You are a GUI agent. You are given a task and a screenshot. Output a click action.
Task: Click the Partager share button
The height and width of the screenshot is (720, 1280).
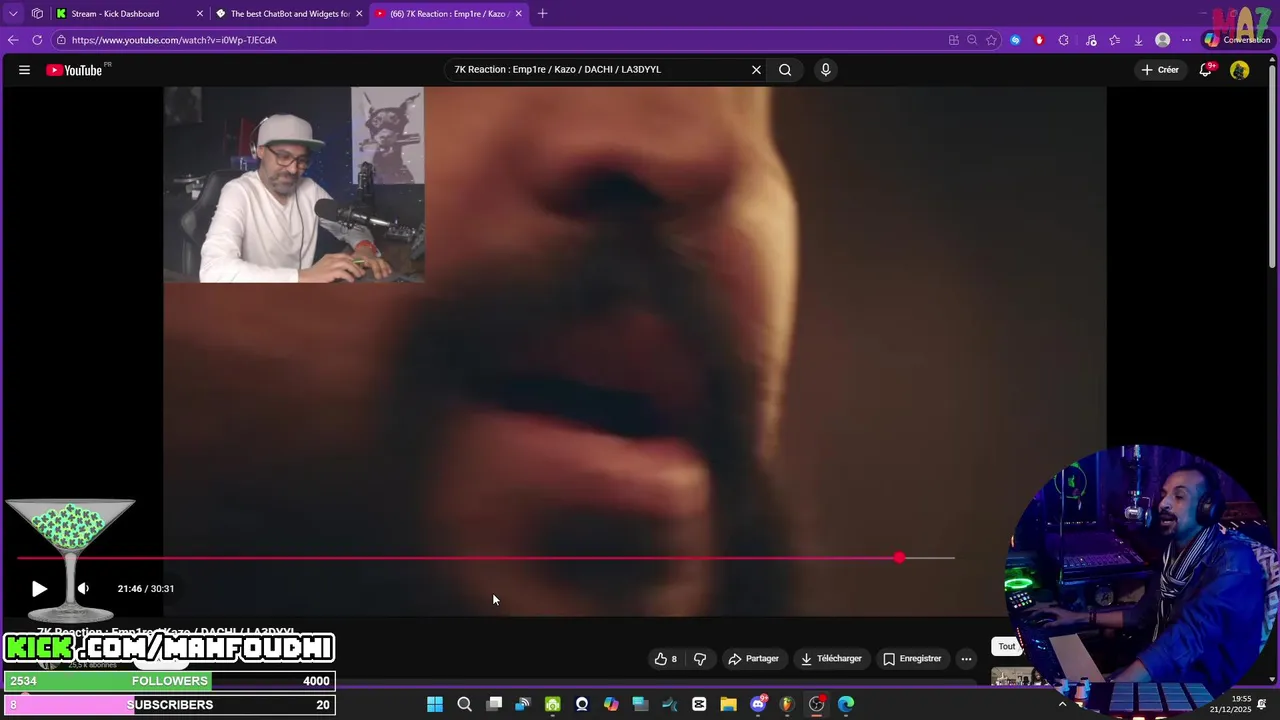pyautogui.click(x=753, y=659)
